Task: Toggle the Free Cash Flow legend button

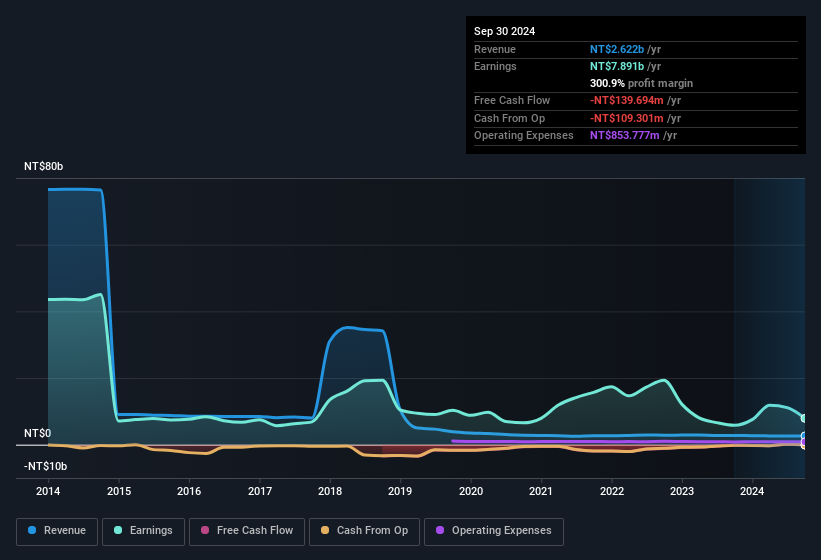Action: (x=247, y=531)
